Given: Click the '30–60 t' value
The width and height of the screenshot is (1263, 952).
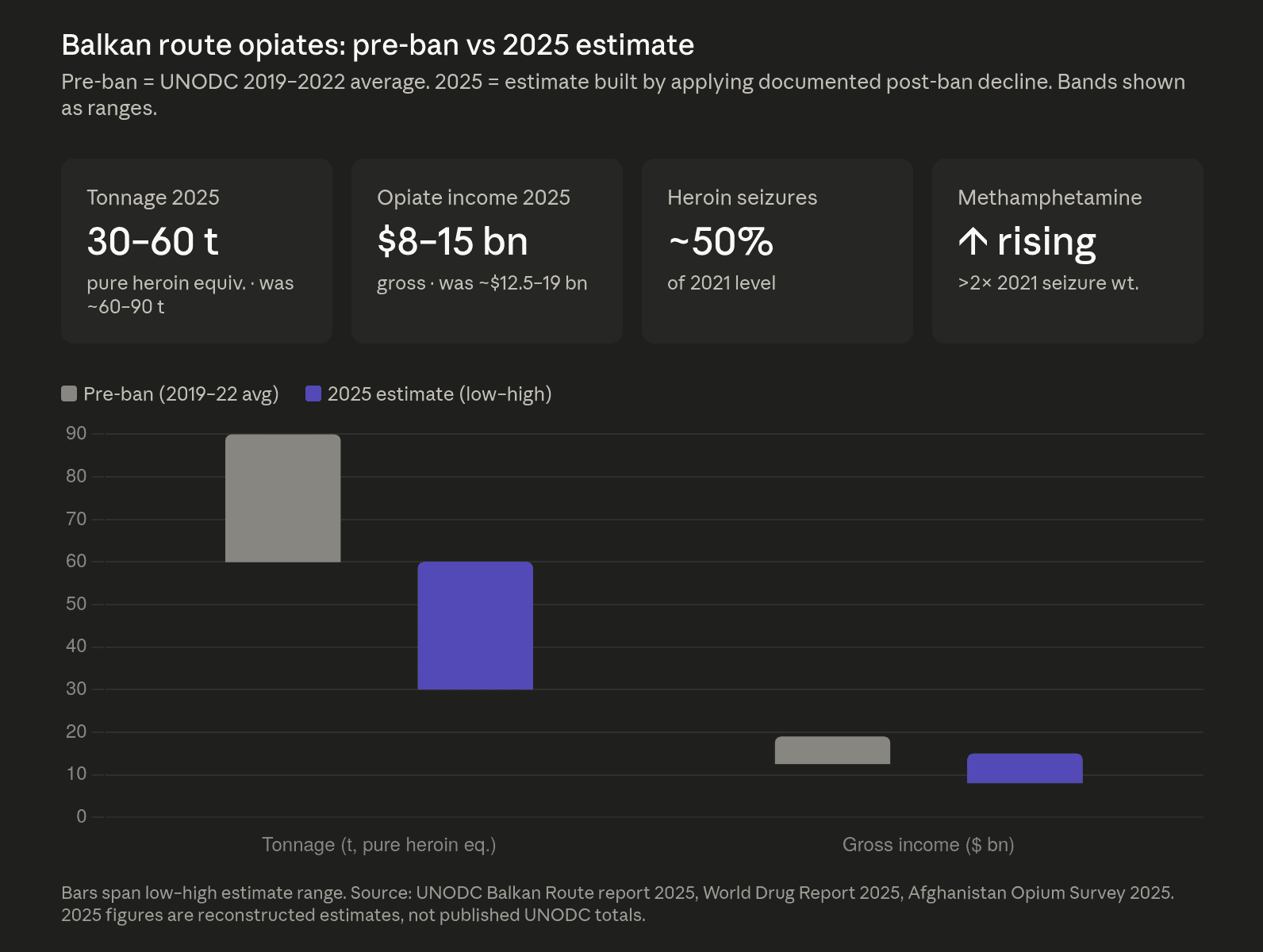Looking at the screenshot, I should [x=152, y=241].
